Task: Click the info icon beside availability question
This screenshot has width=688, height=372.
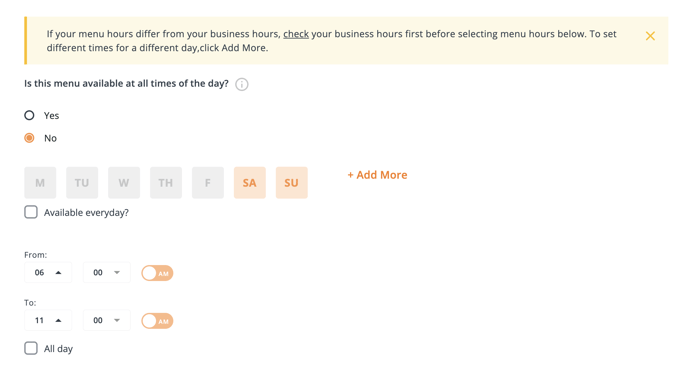Action: [242, 84]
